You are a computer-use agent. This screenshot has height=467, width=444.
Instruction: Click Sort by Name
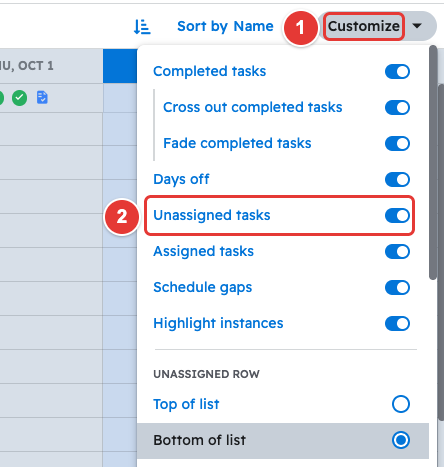coord(225,26)
